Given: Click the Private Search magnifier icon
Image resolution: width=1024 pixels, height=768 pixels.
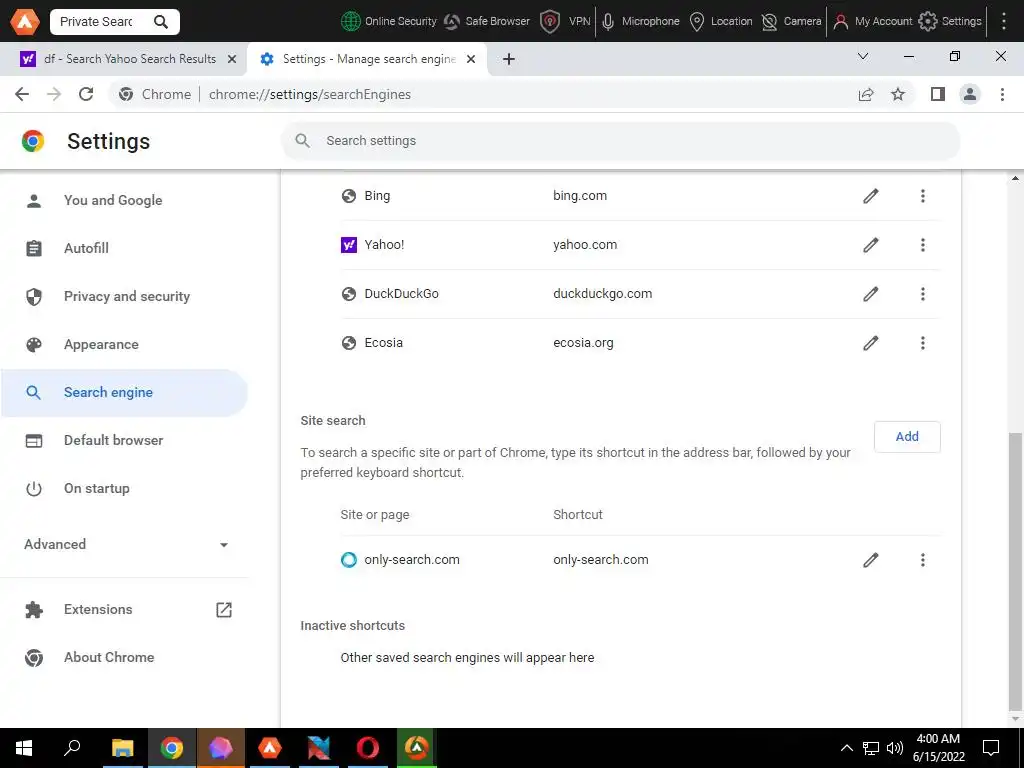Looking at the screenshot, I should pyautogui.click(x=161, y=22).
